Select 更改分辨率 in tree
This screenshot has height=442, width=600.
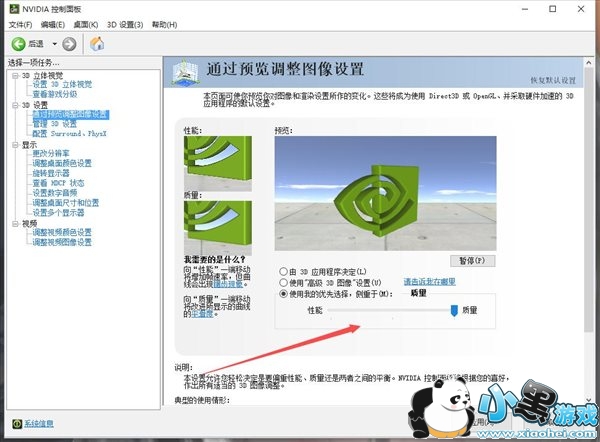point(51,153)
